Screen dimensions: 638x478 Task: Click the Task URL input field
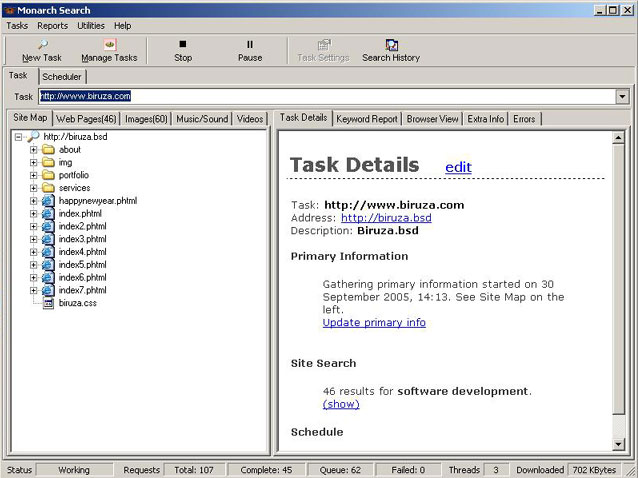pyautogui.click(x=328, y=96)
